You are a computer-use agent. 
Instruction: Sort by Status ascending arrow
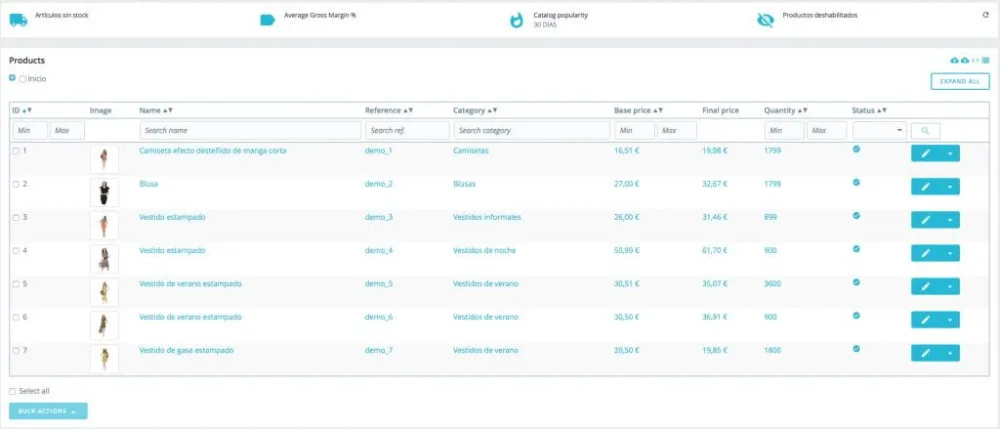coord(879,111)
